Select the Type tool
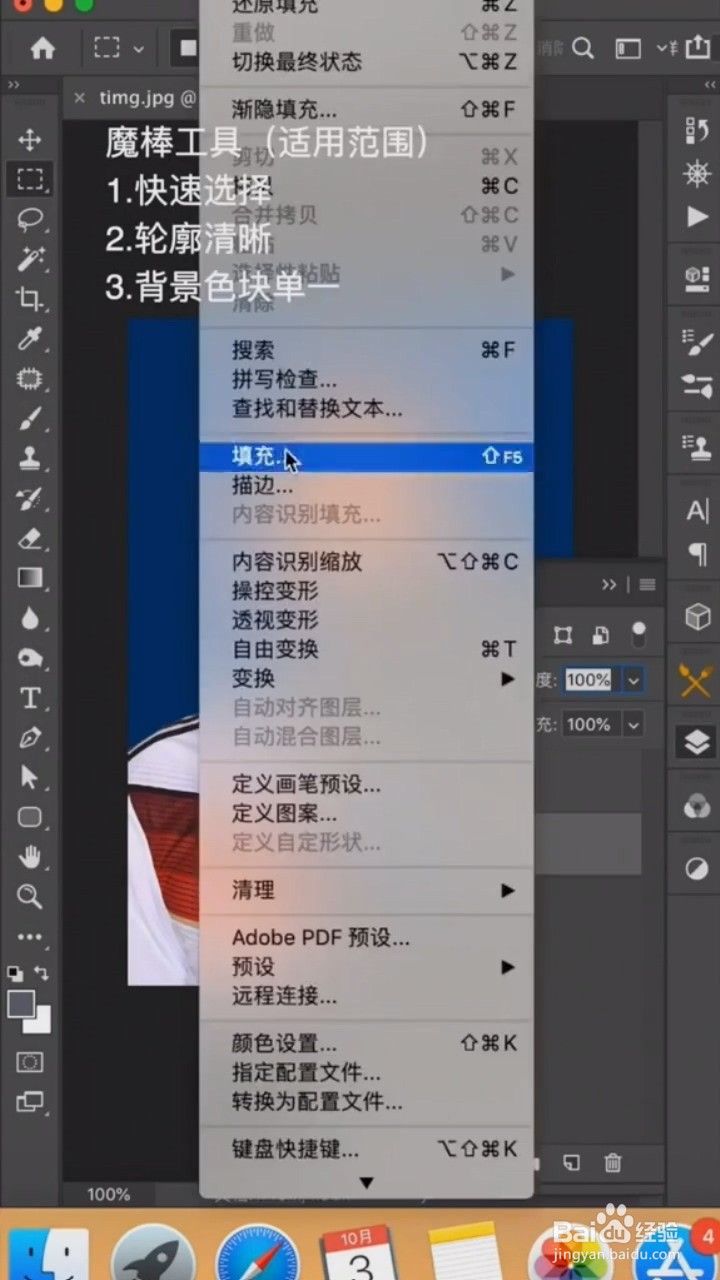 click(30, 698)
